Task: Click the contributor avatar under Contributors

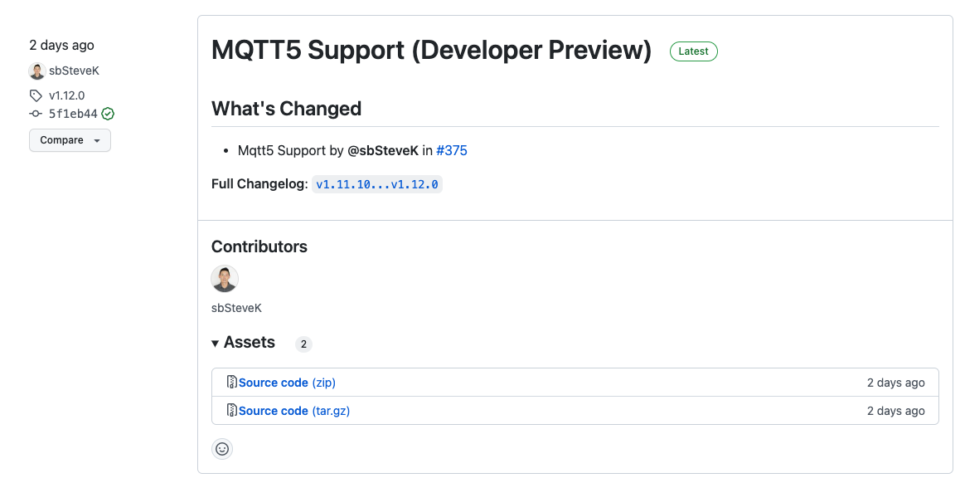Action: point(225,279)
